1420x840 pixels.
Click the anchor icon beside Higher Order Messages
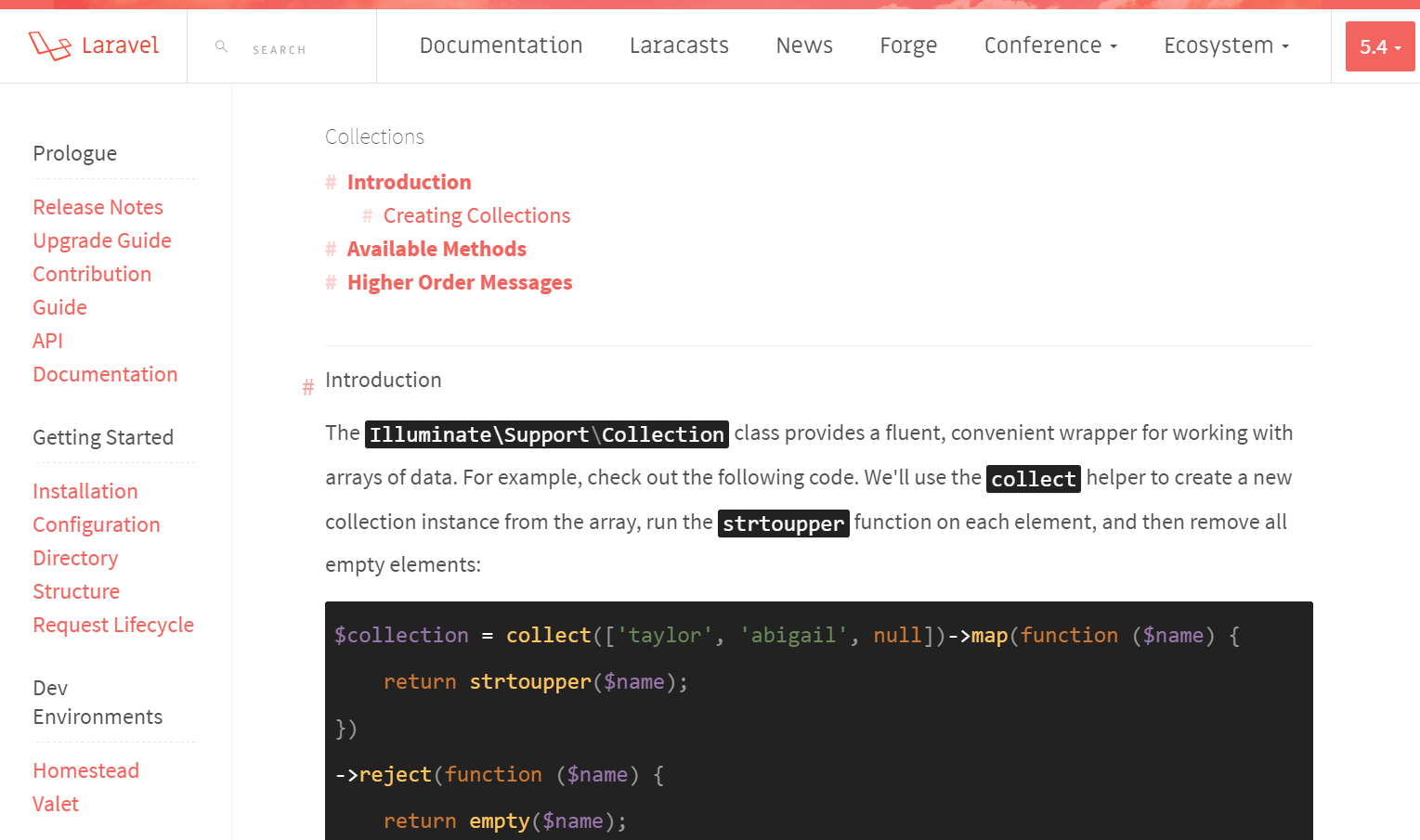click(332, 283)
